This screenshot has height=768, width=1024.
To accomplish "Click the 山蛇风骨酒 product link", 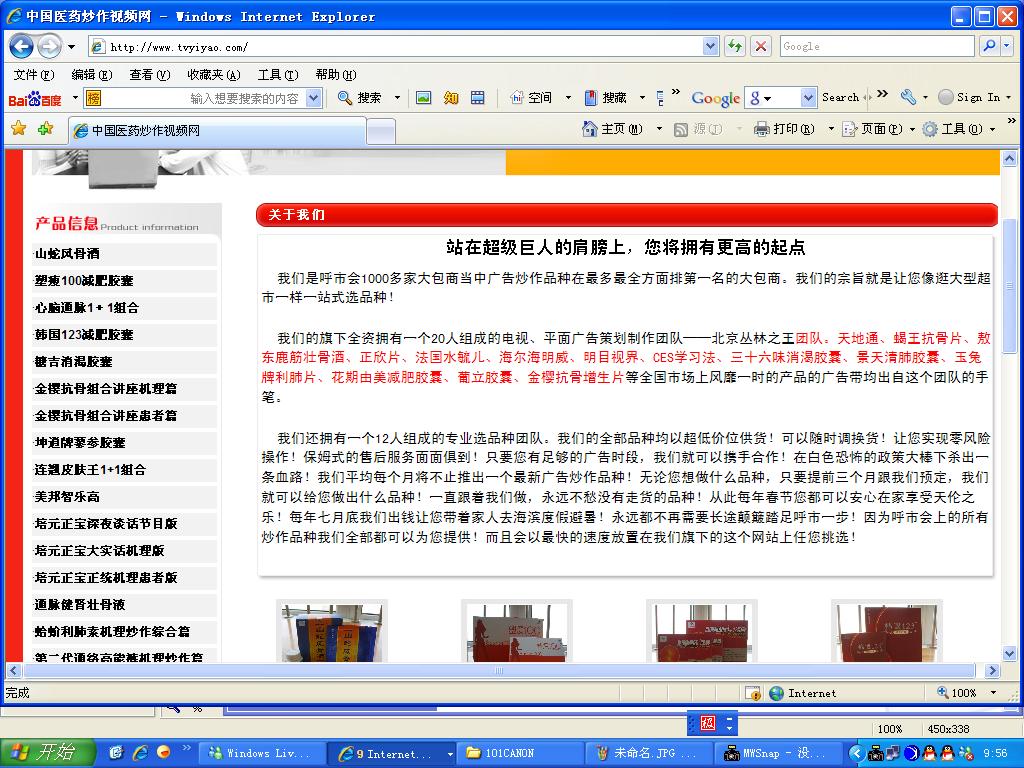I will pos(68,254).
